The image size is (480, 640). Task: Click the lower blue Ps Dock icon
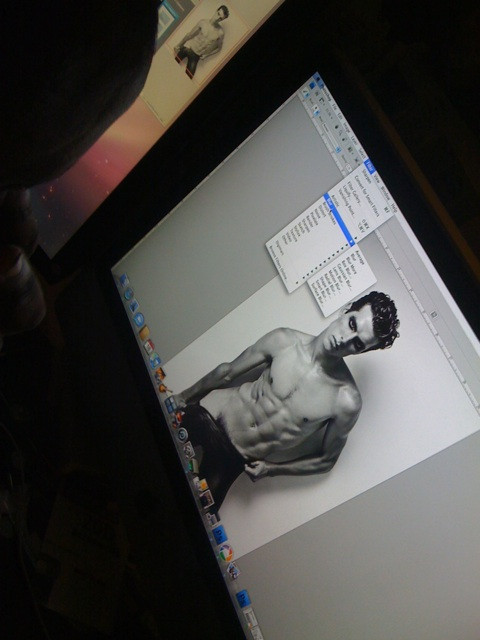243,598
